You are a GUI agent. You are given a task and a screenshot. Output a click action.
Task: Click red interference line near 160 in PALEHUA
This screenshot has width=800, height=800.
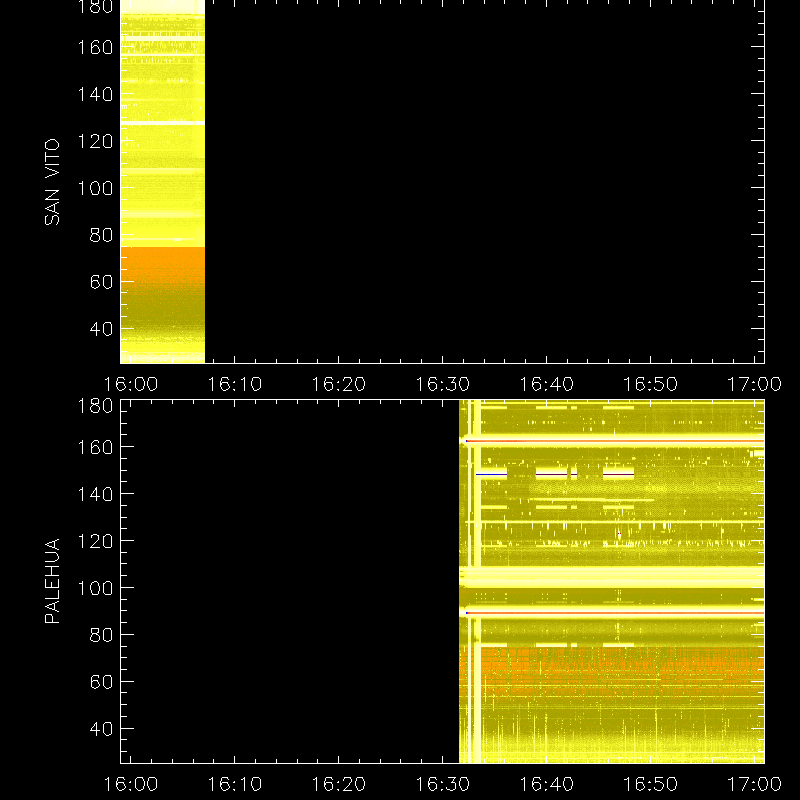pos(615,441)
